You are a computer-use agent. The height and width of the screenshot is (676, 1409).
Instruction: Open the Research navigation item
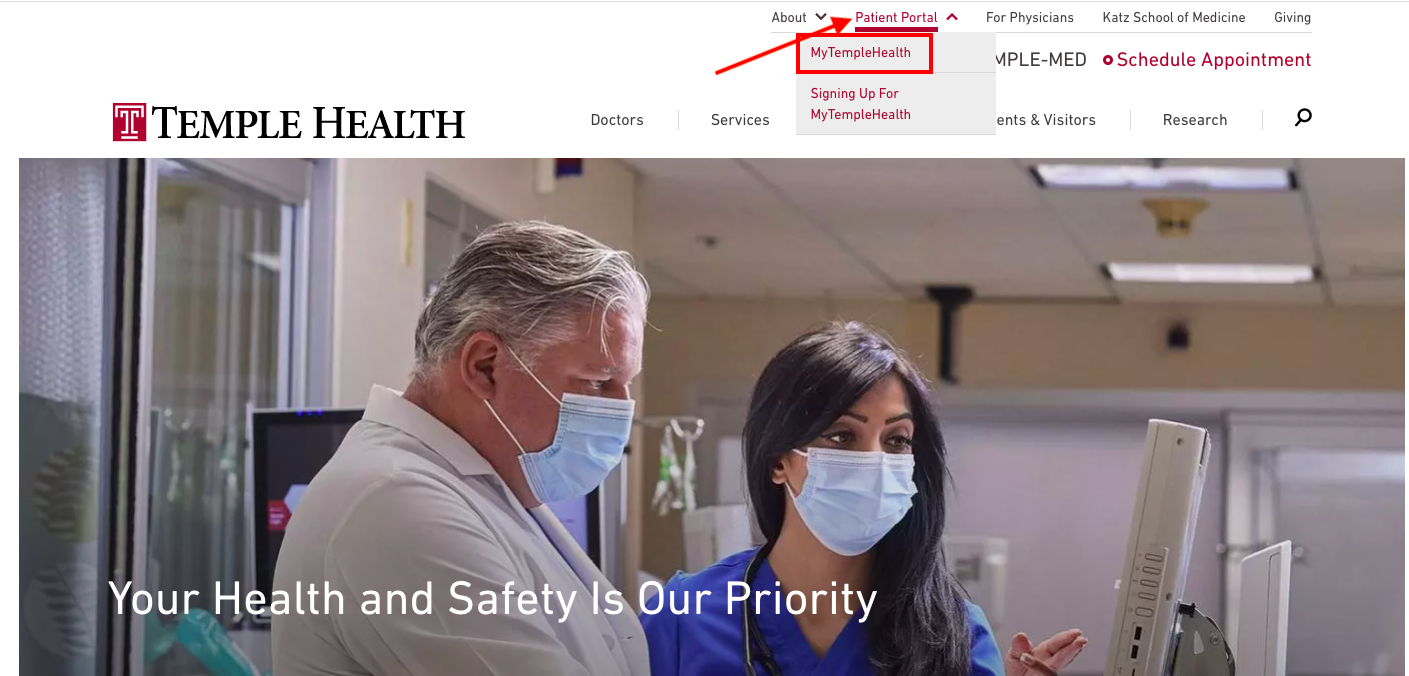1195,120
